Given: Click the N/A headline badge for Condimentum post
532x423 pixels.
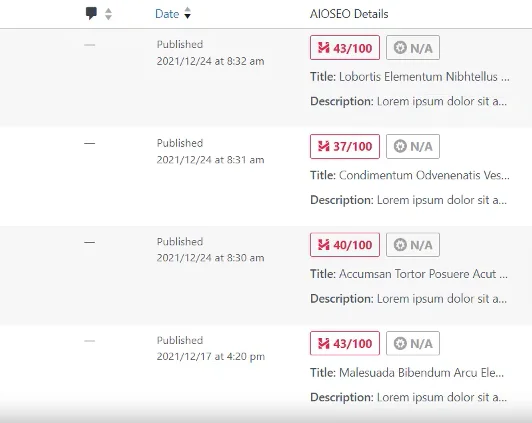Looking at the screenshot, I should (x=413, y=147).
